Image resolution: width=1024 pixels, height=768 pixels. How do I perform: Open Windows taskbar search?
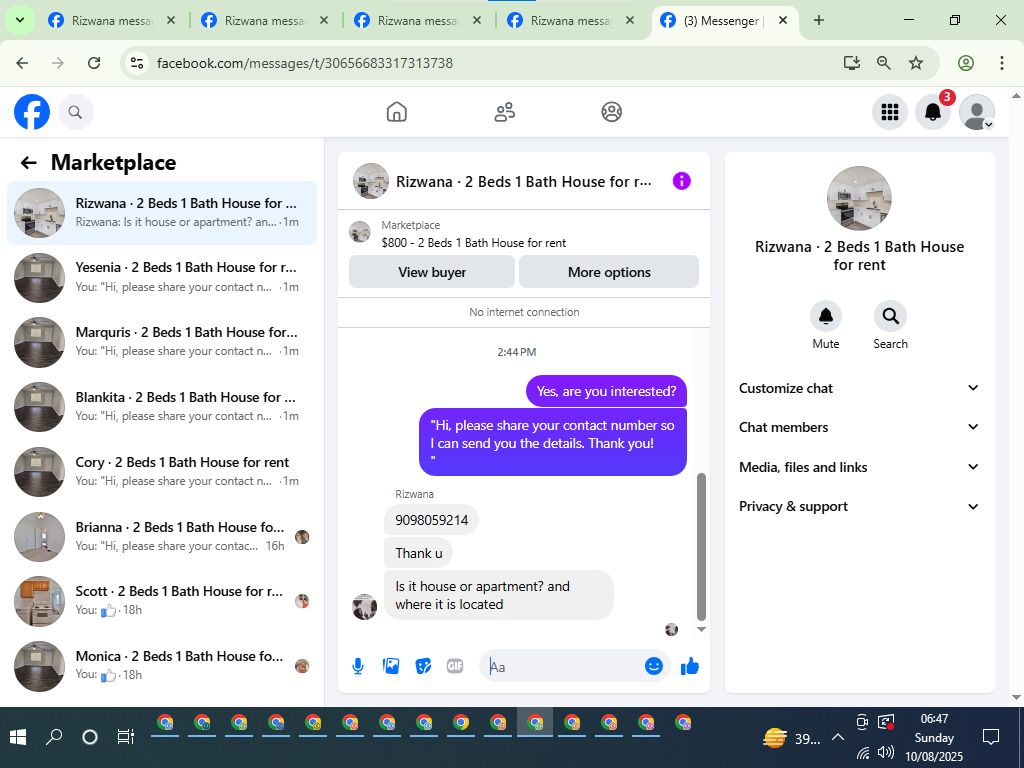[54, 737]
